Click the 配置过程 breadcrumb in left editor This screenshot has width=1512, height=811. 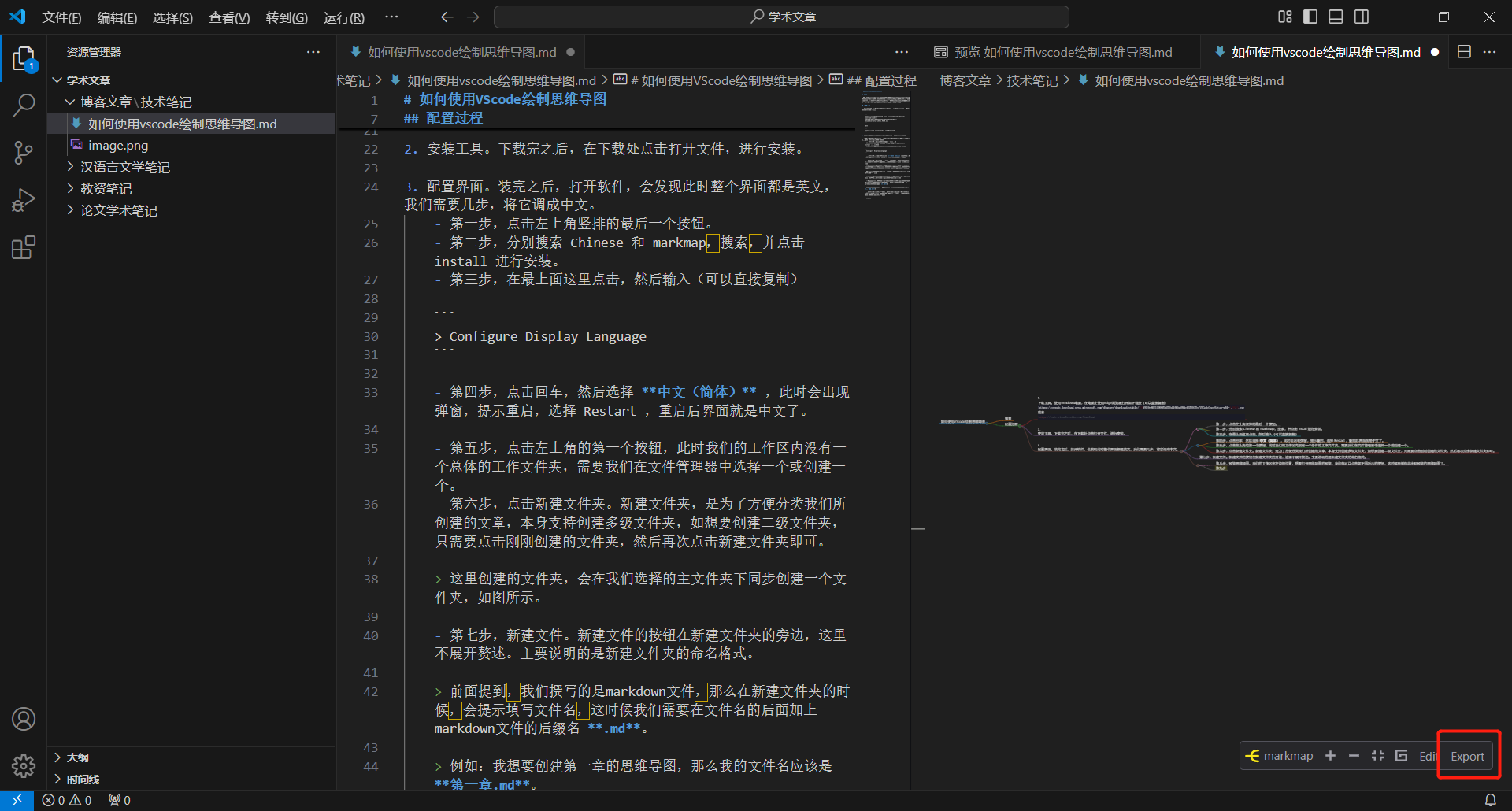coord(882,80)
